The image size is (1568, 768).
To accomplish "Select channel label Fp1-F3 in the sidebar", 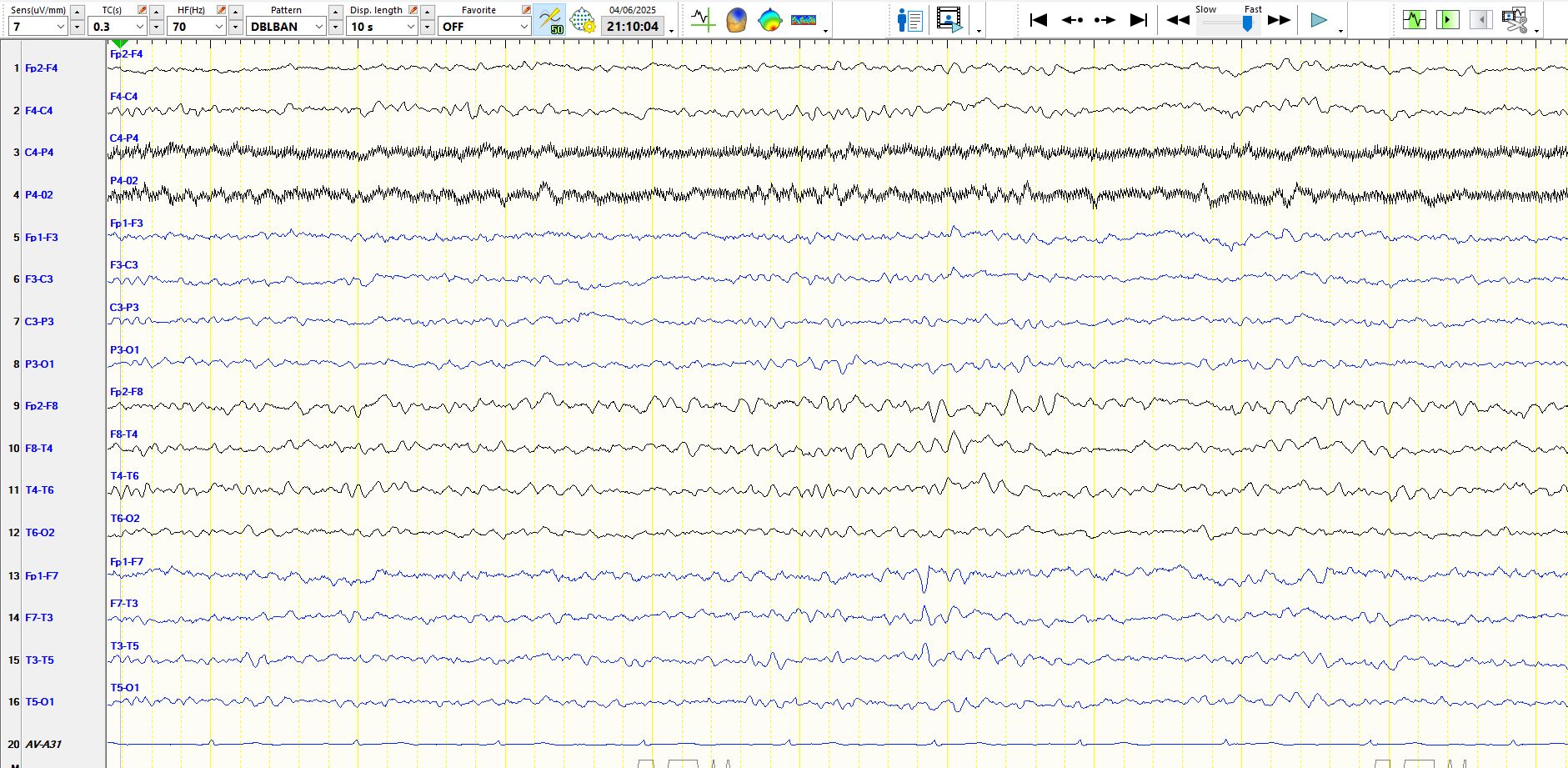I will 42,238.
